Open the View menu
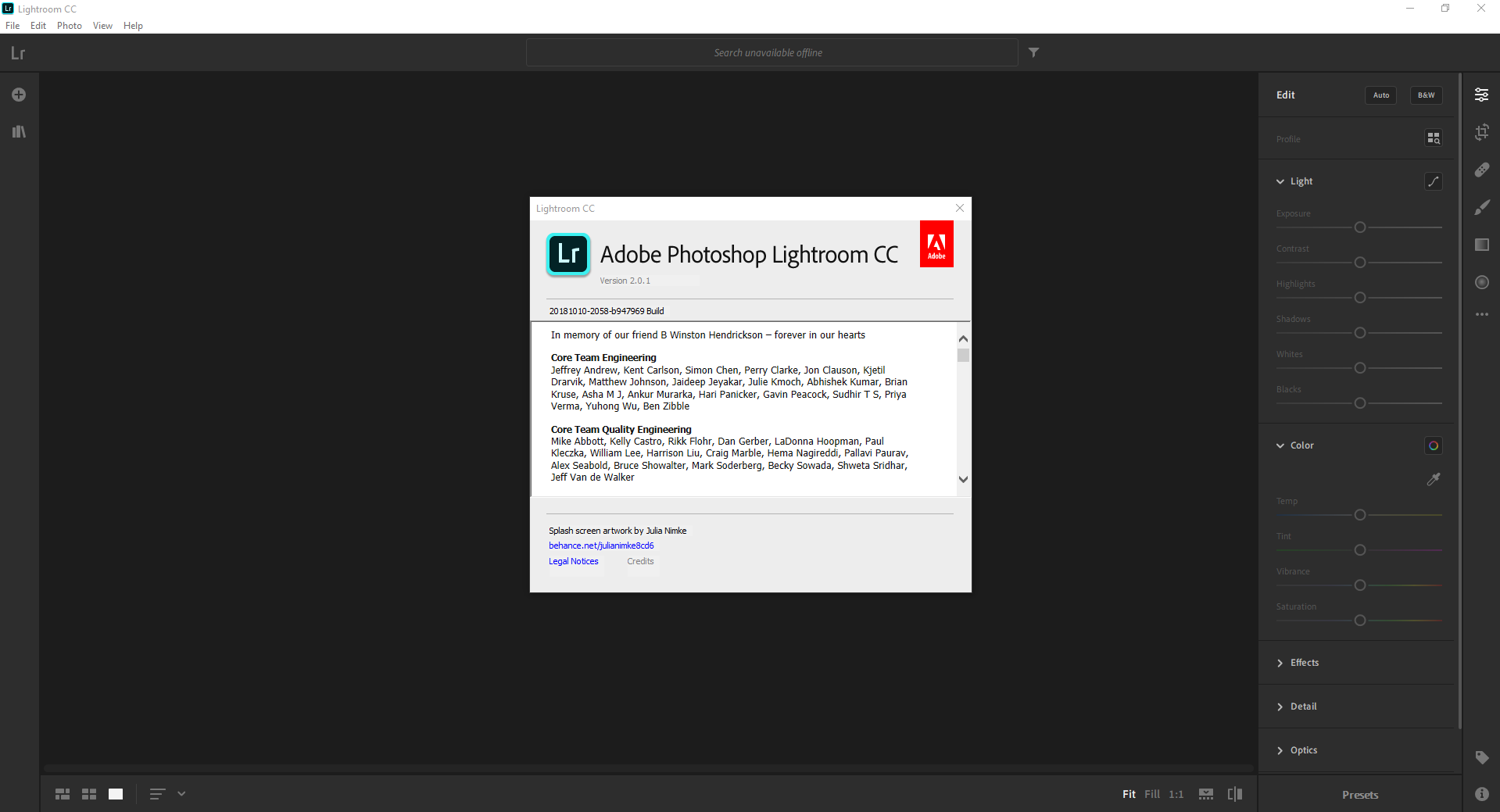Viewport: 1500px width, 812px height. click(102, 26)
